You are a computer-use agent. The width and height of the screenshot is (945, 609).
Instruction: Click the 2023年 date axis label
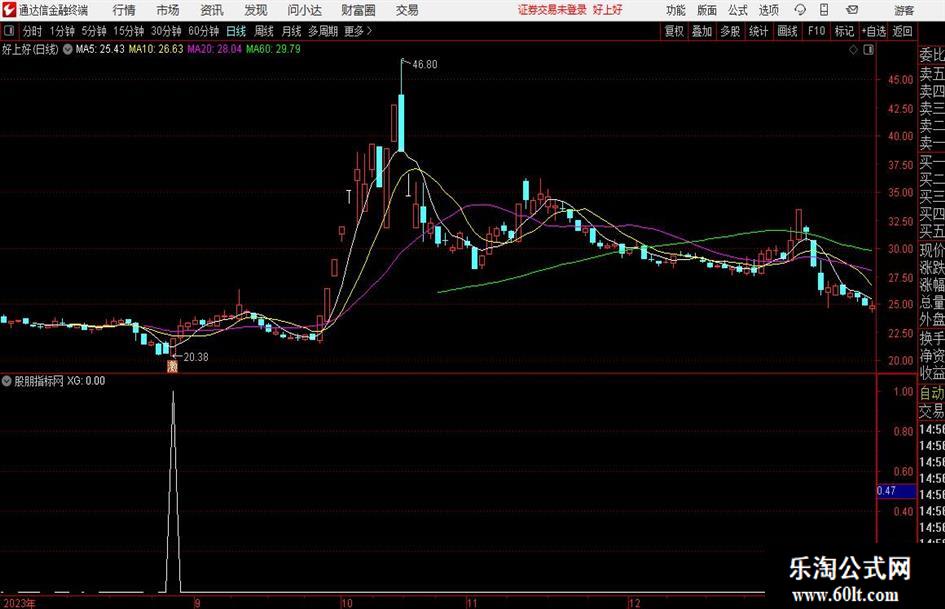pyautogui.click(x=19, y=603)
